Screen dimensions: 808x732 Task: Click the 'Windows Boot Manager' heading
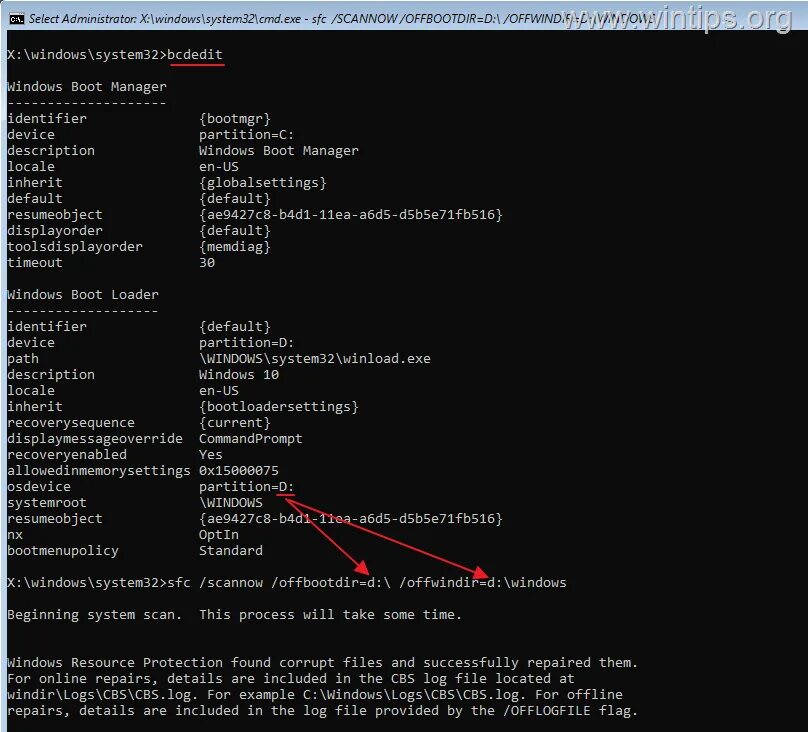tap(87, 87)
